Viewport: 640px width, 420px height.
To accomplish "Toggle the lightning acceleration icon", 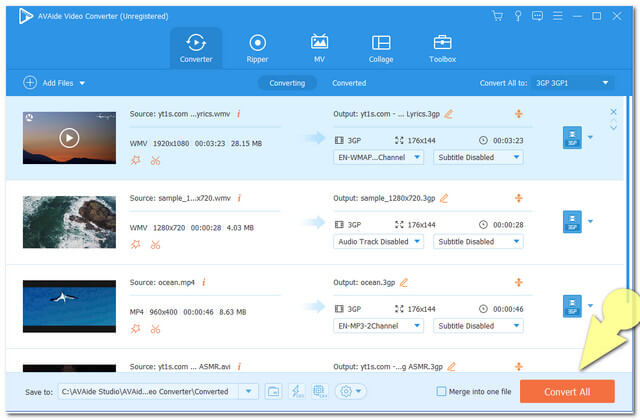I will (x=297, y=391).
